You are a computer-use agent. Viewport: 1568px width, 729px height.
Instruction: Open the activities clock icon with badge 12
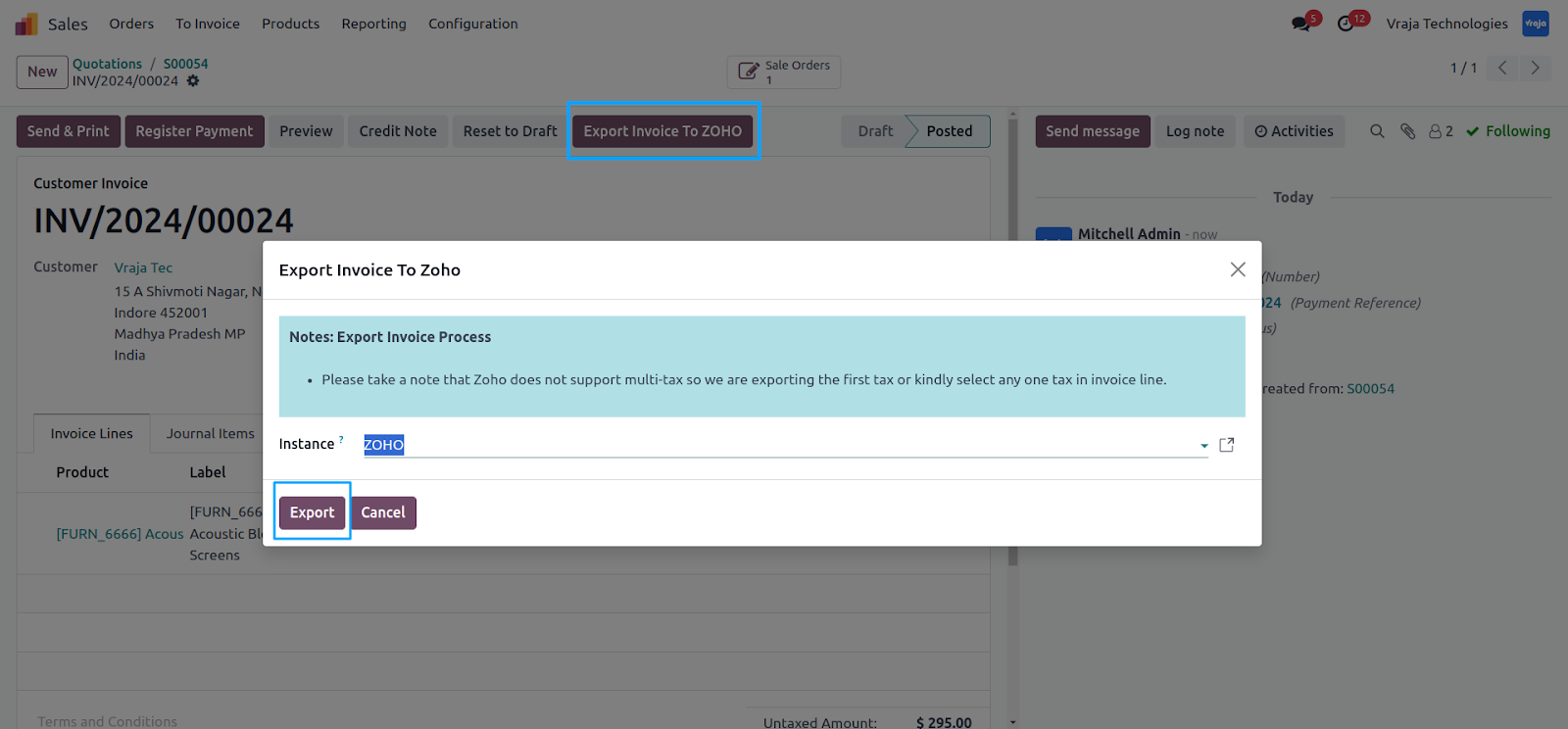[1346, 24]
